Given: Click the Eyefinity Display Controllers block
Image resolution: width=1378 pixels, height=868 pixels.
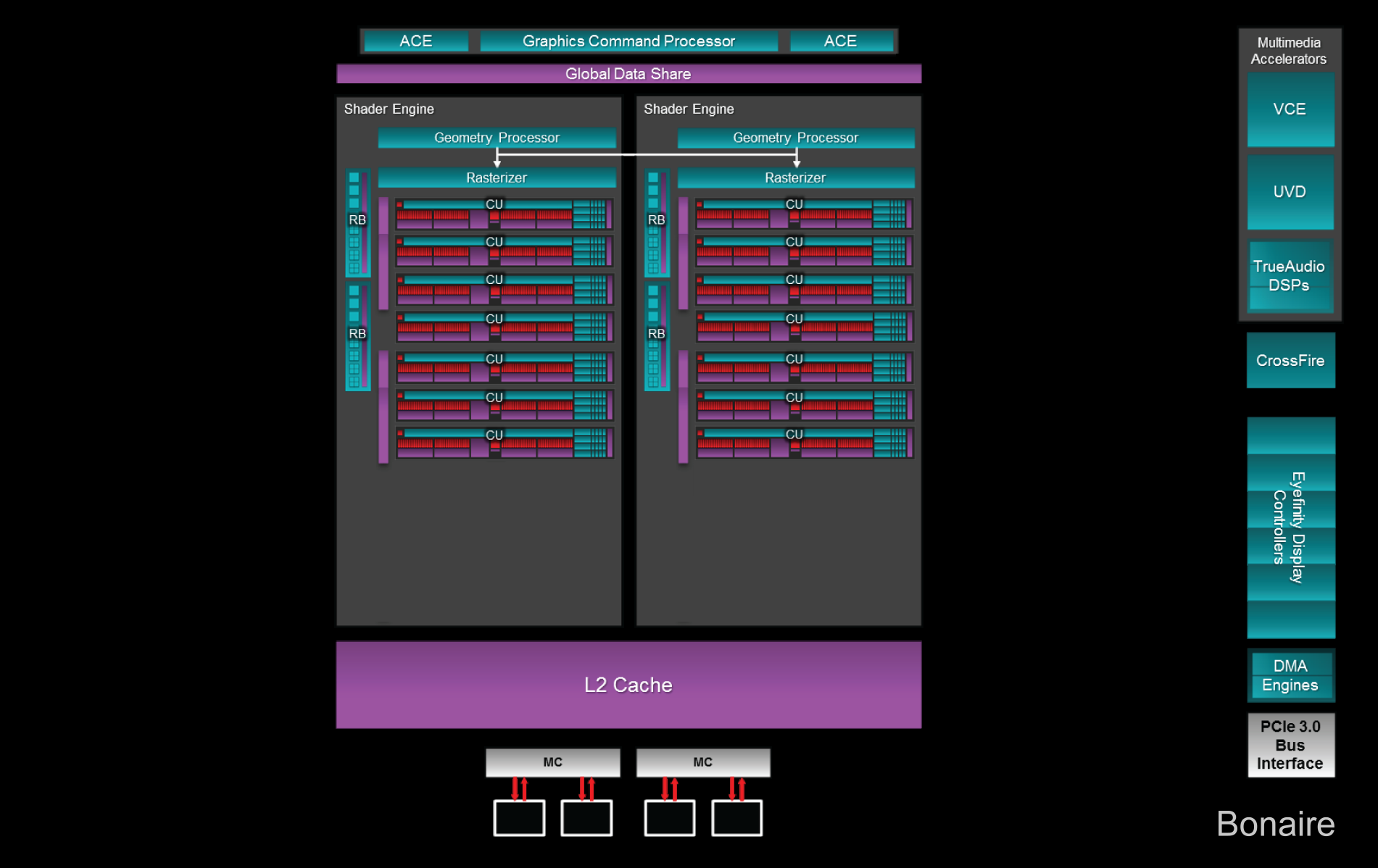Looking at the screenshot, I should 1290,527.
